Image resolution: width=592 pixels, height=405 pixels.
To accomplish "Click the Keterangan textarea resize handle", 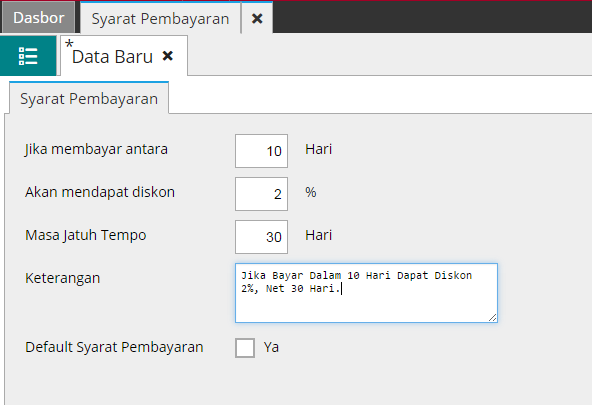I will click(493, 317).
